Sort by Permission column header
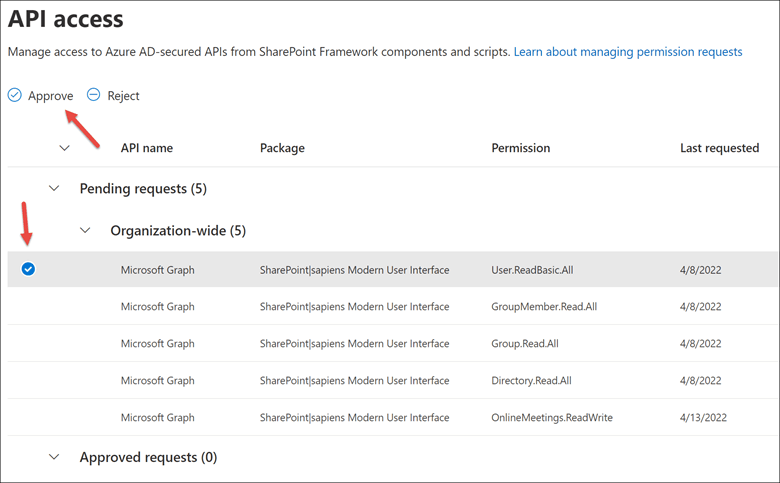 pyautogui.click(x=520, y=148)
